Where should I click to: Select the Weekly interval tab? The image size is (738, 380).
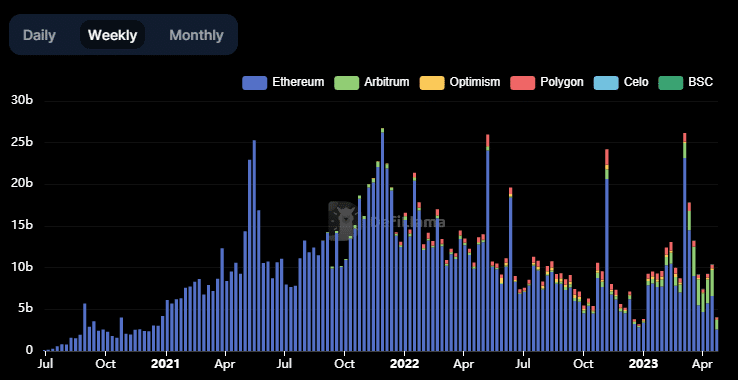[x=112, y=35]
